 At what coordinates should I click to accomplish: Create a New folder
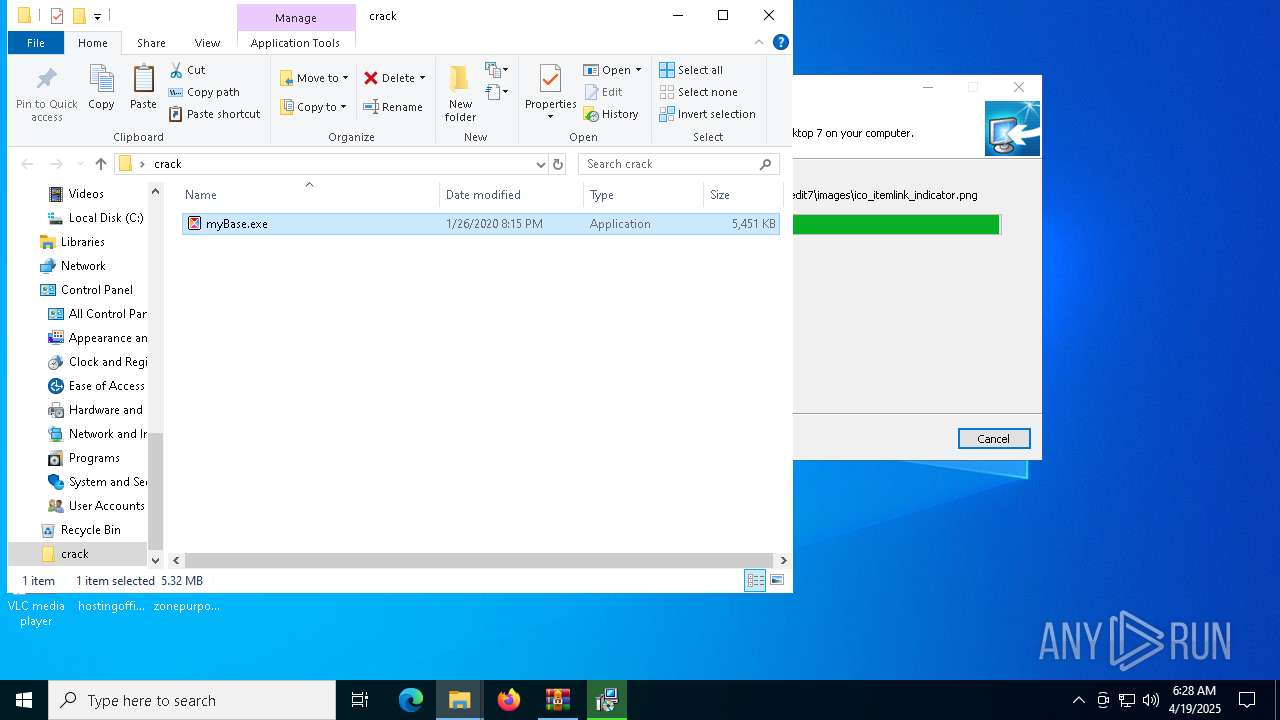[x=460, y=94]
